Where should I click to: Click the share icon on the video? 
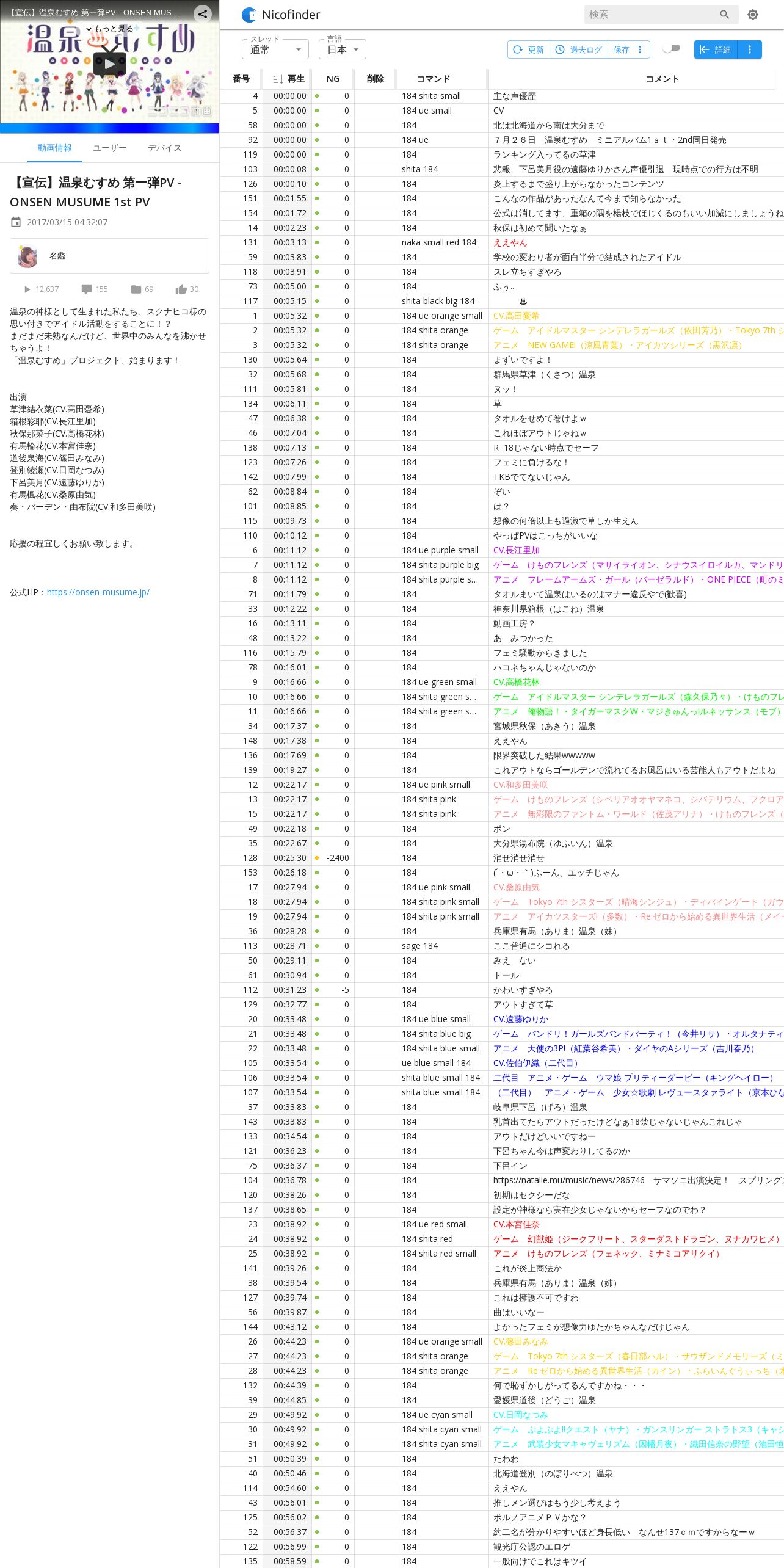pos(203,13)
